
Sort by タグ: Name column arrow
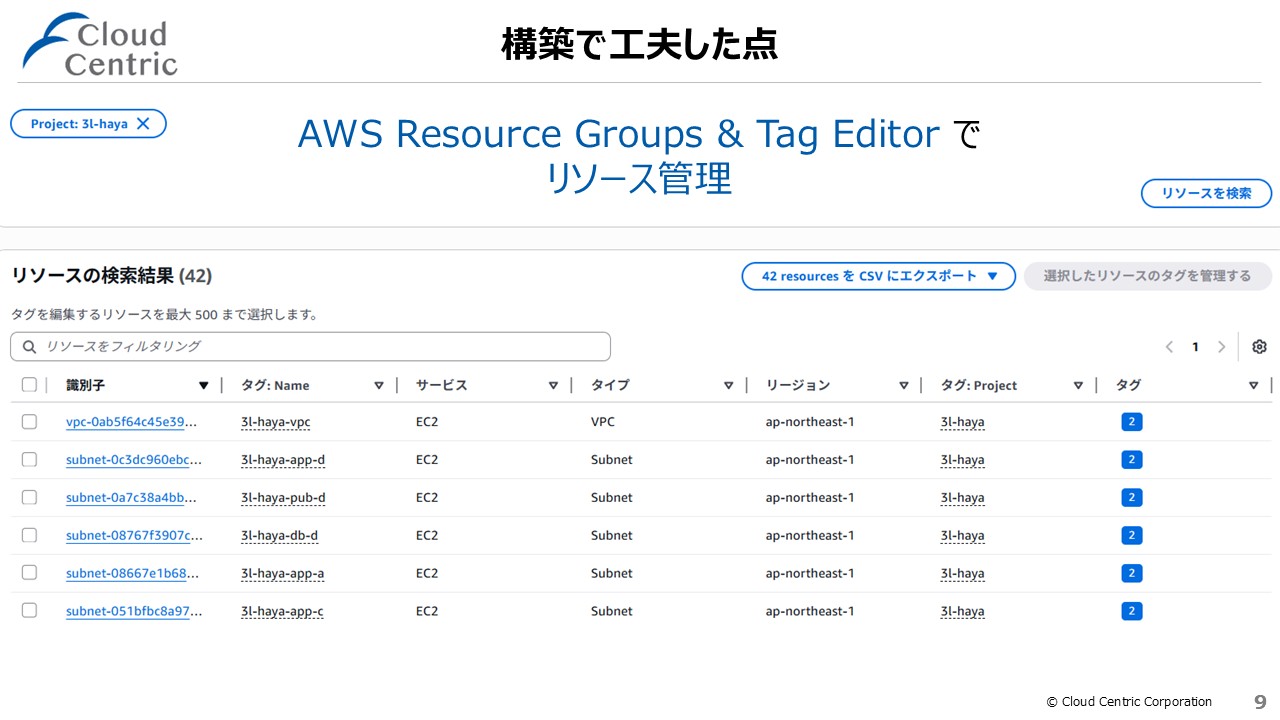coord(379,385)
